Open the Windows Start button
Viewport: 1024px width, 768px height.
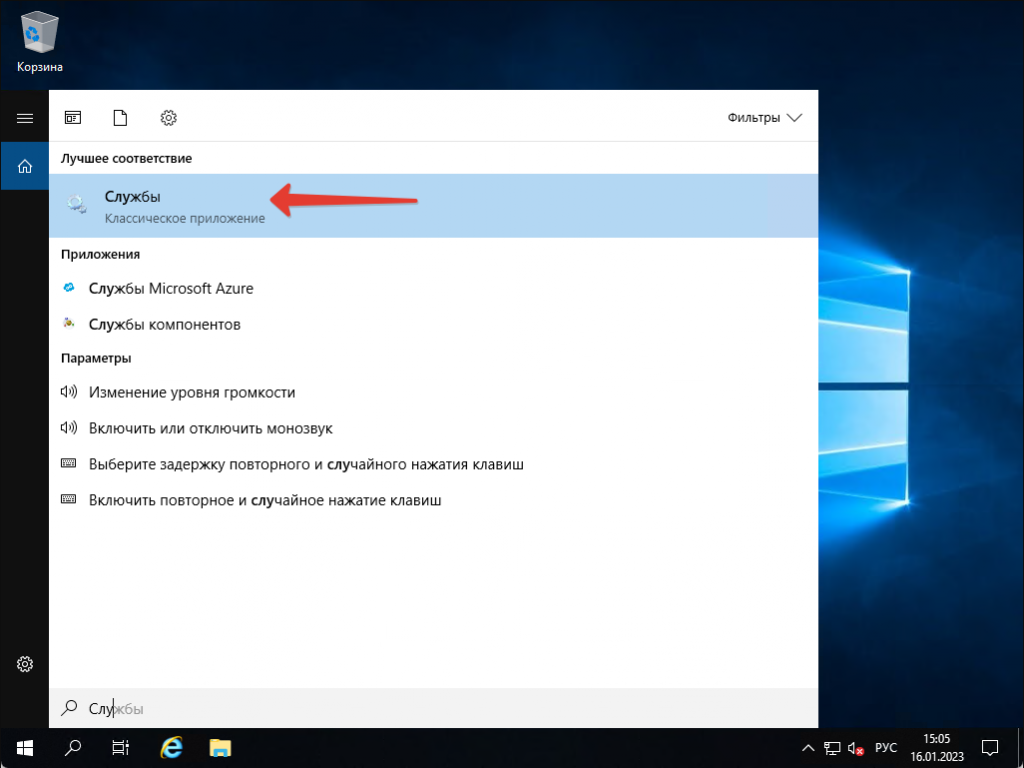[x=25, y=748]
